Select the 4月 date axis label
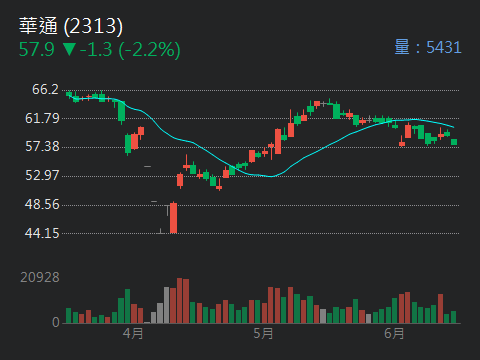 coord(133,333)
